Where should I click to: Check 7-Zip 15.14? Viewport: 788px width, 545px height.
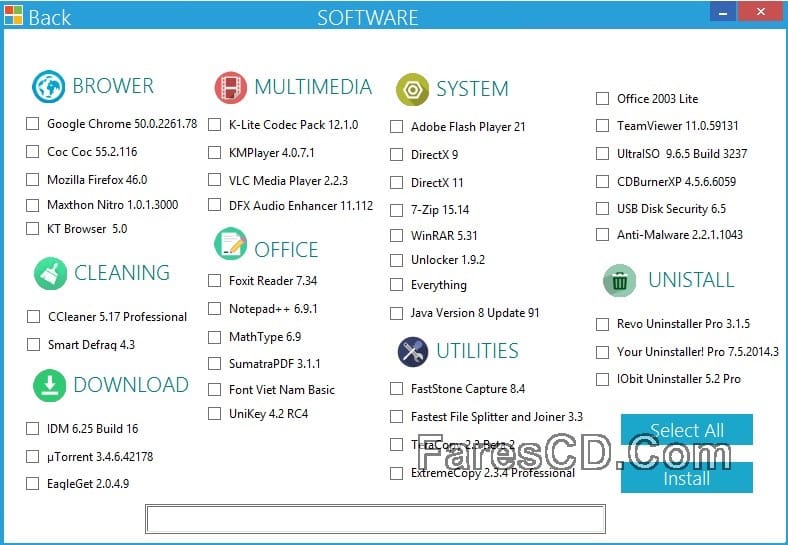[397, 210]
